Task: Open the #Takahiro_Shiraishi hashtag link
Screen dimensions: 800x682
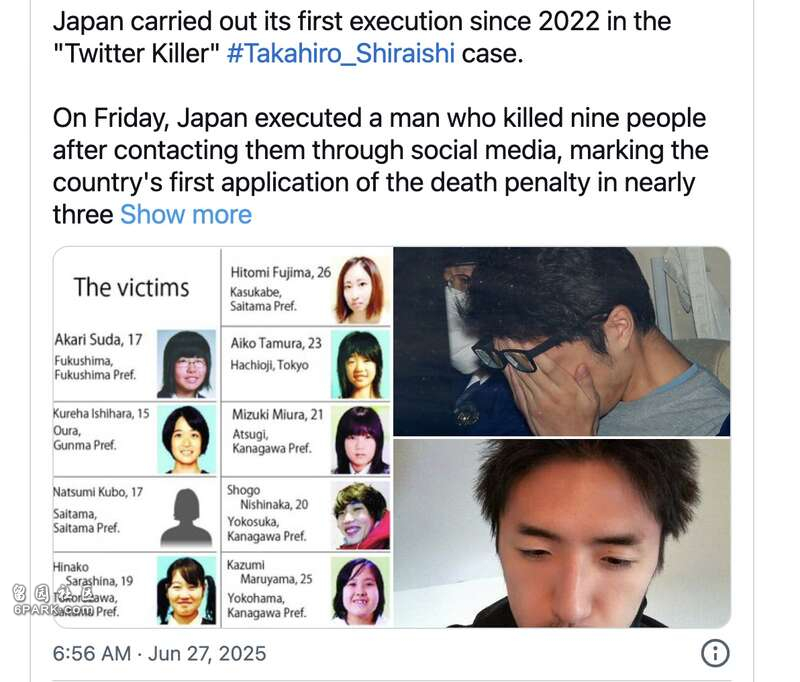Action: click(340, 54)
